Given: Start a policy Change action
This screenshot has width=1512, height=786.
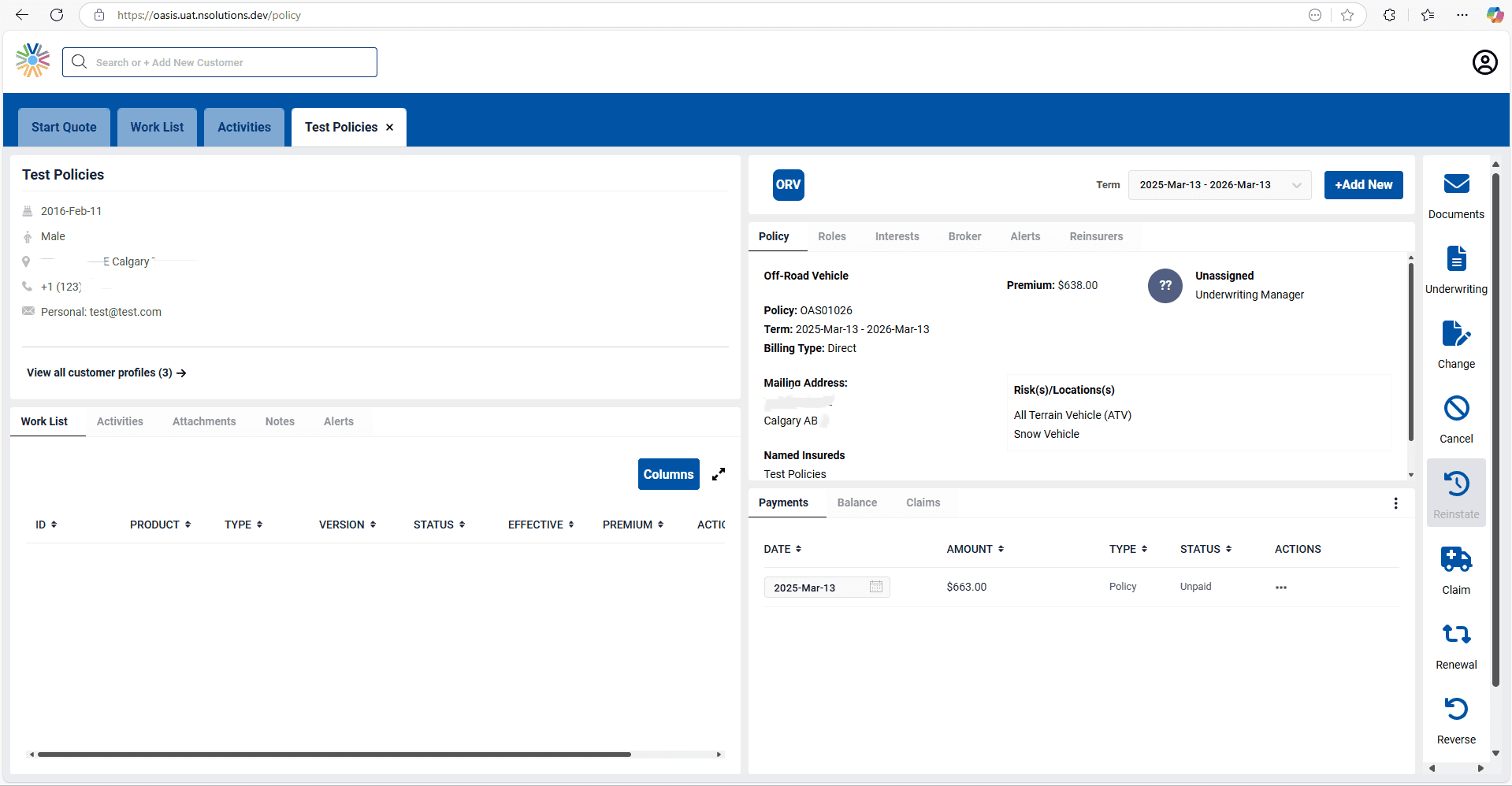Looking at the screenshot, I should [x=1455, y=339].
